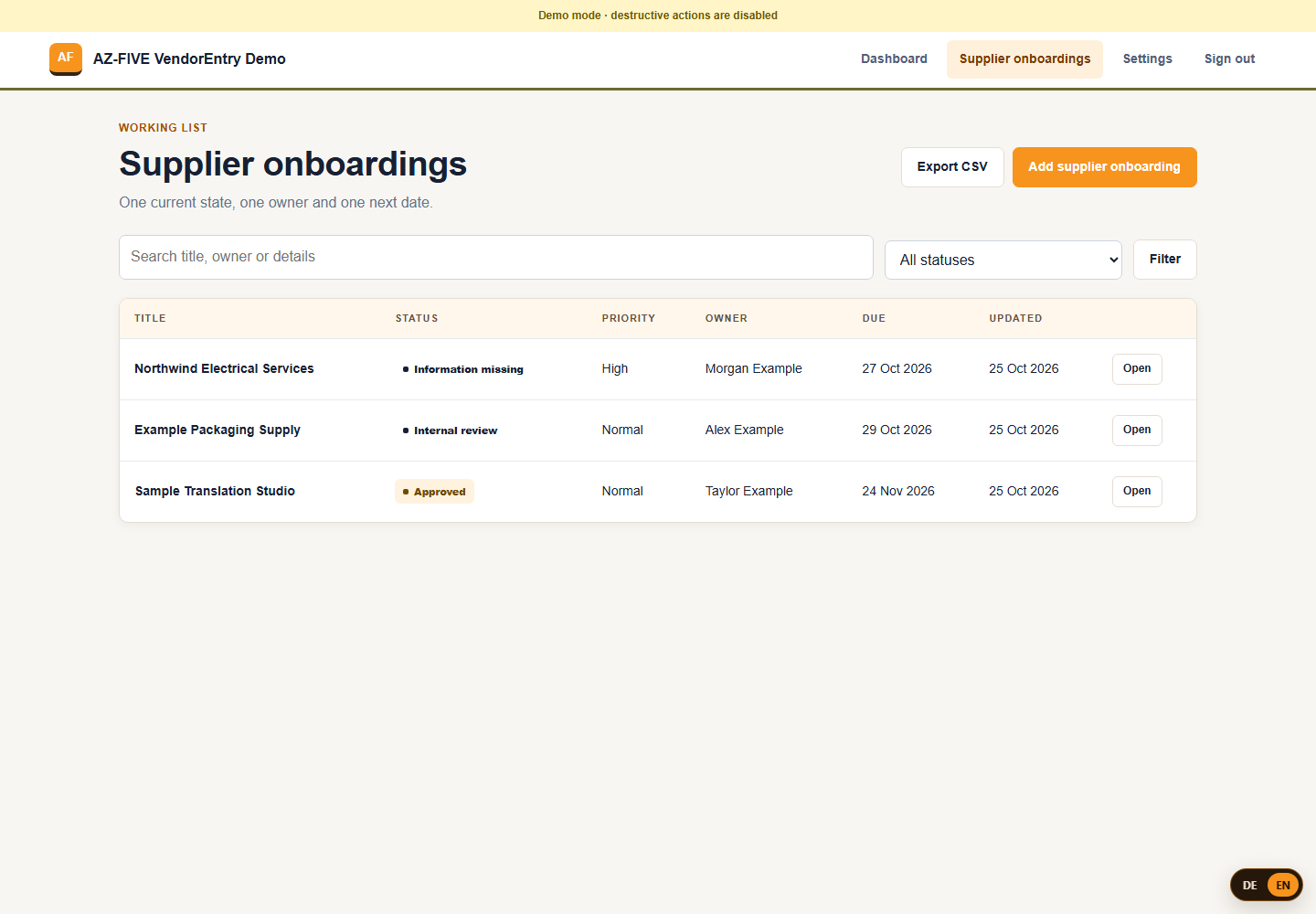Click the orange AF logo icon
Viewport: 1316px width, 914px height.
click(x=66, y=58)
